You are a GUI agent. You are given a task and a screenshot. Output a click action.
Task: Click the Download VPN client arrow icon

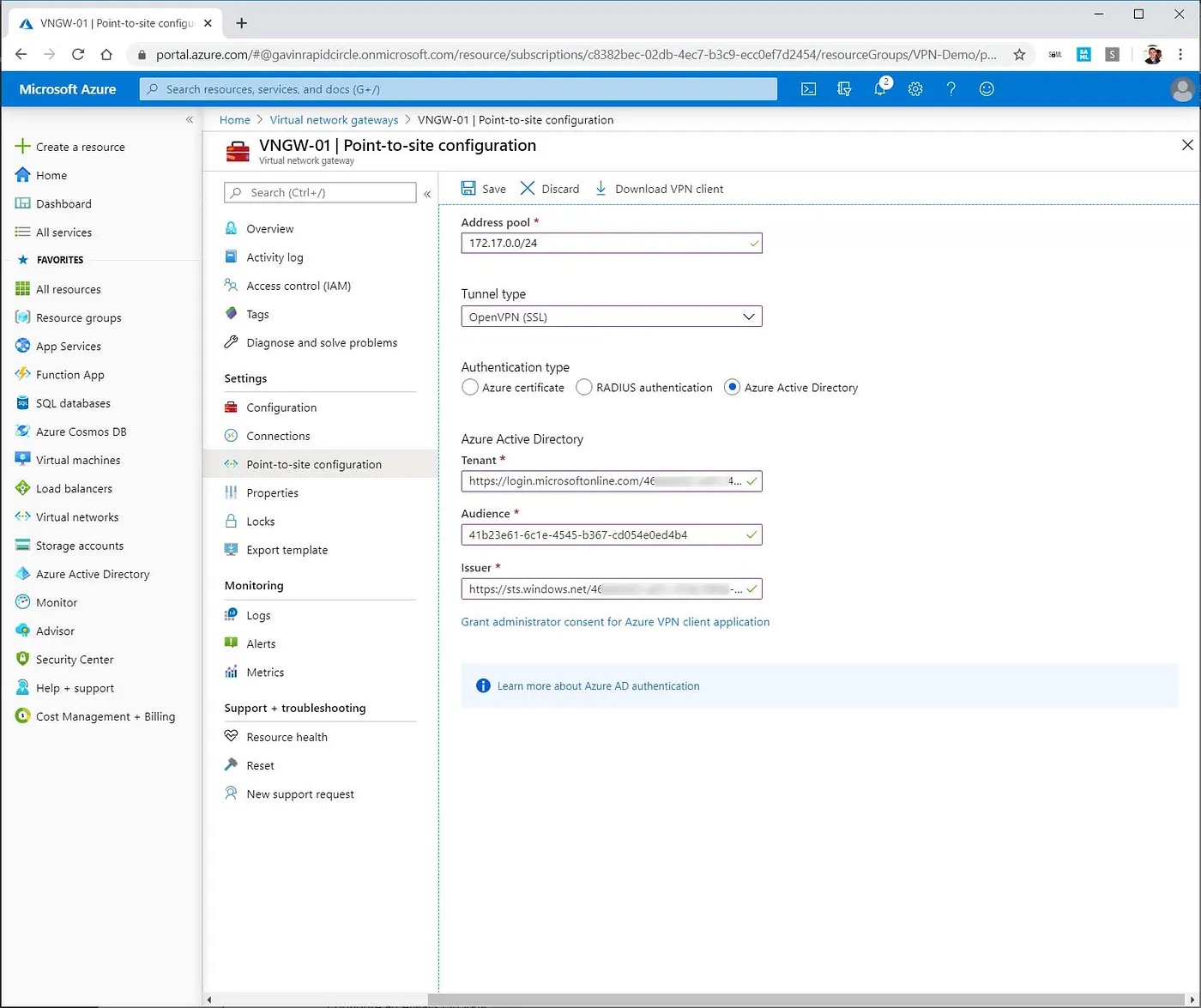(600, 188)
